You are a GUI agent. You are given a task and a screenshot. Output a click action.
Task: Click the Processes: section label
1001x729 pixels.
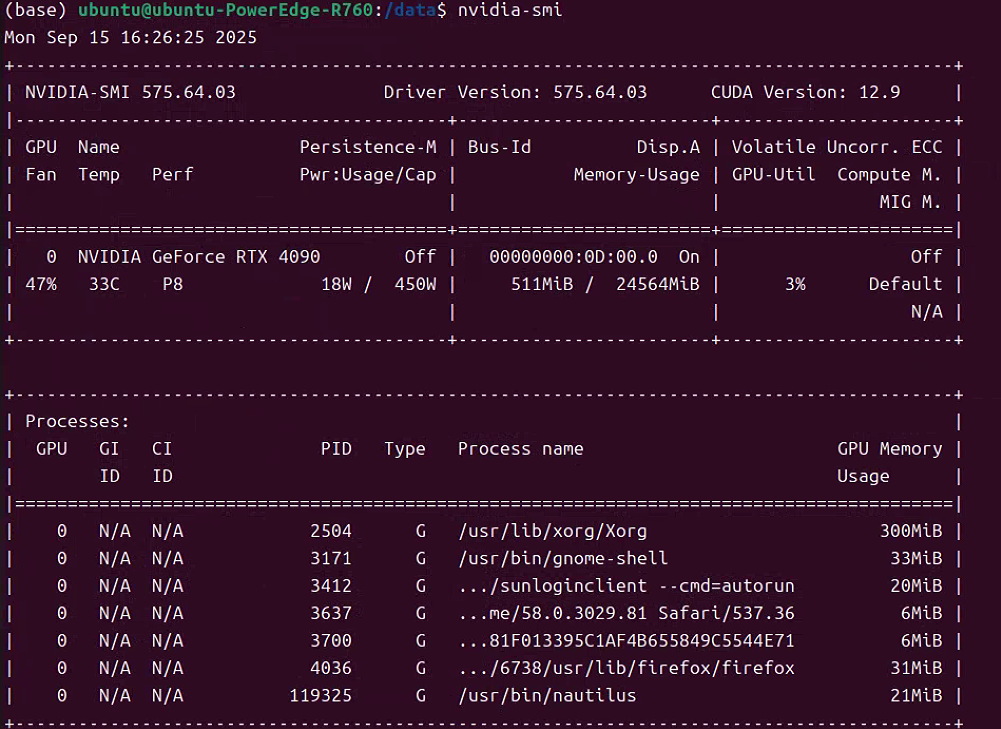pos(77,422)
